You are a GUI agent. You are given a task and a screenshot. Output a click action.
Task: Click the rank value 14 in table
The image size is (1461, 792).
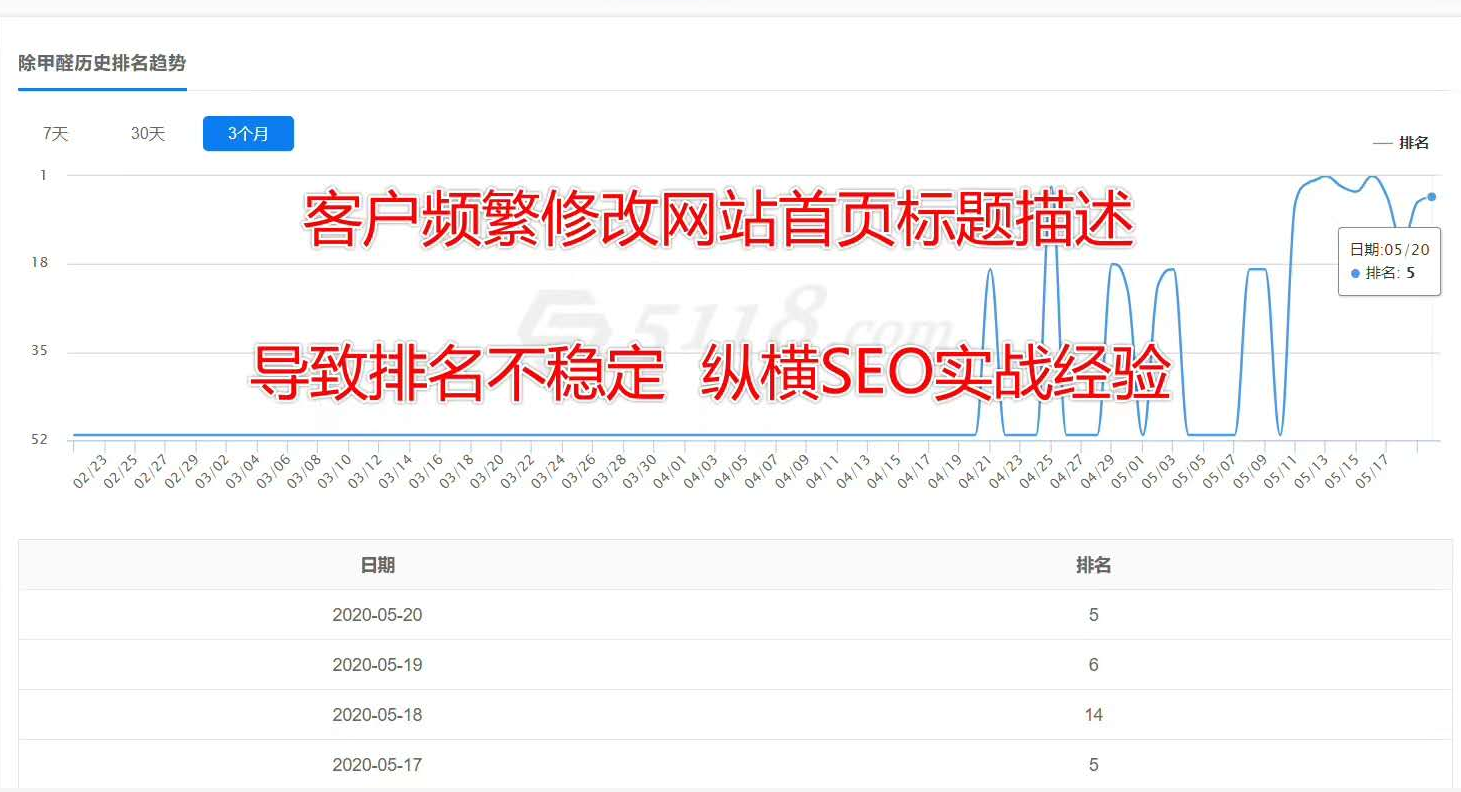[x=1093, y=715]
